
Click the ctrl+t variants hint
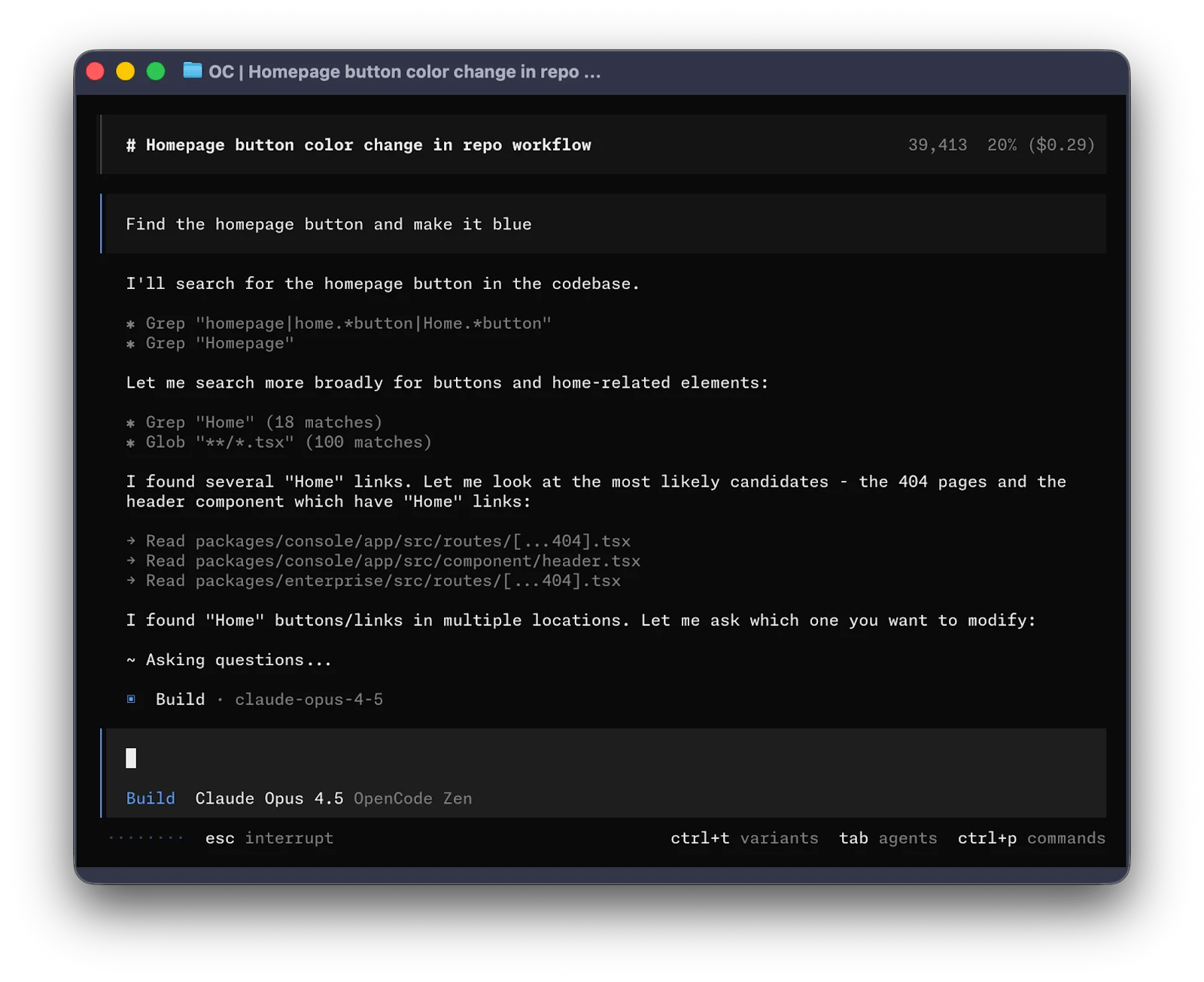(744, 838)
